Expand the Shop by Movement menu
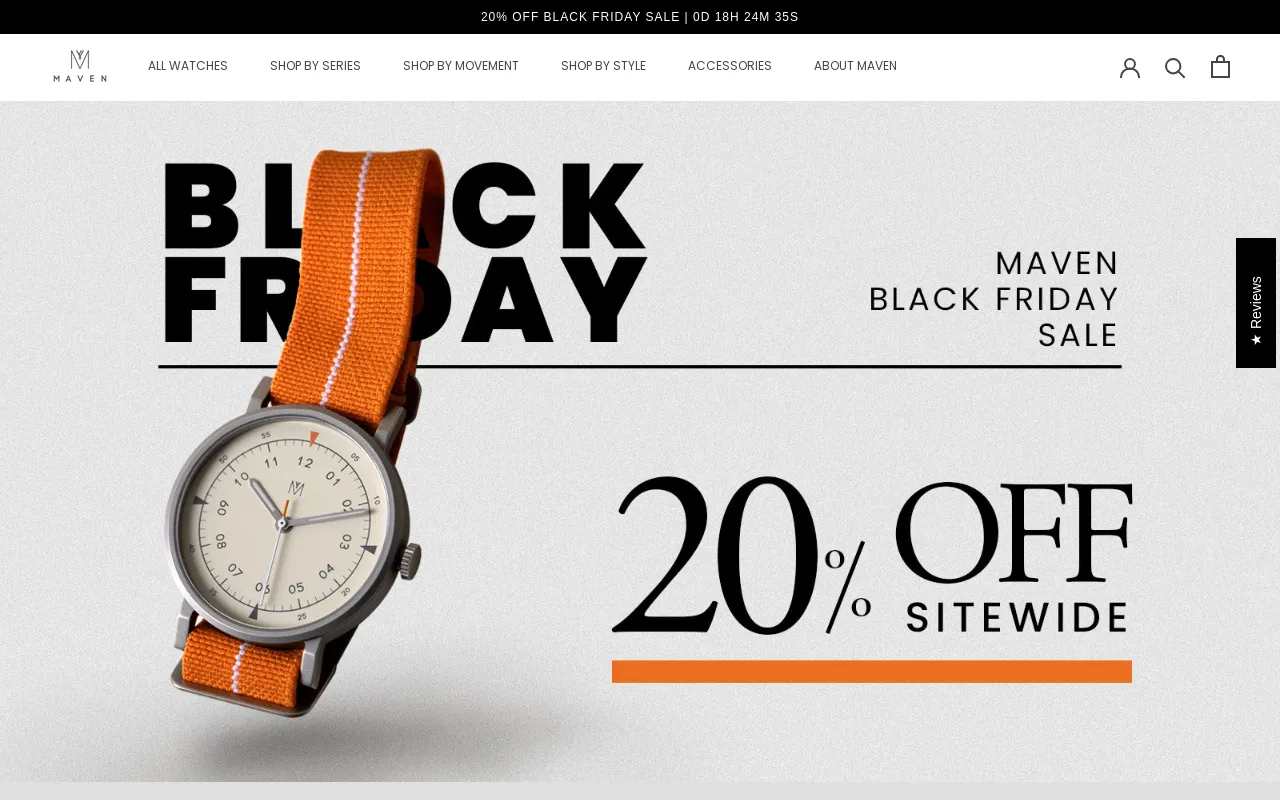Screen dimensions: 1280x800 (x=461, y=66)
